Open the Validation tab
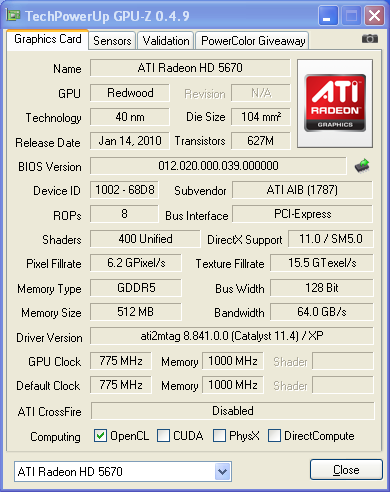This screenshot has height=492, width=390. pyautogui.click(x=166, y=41)
